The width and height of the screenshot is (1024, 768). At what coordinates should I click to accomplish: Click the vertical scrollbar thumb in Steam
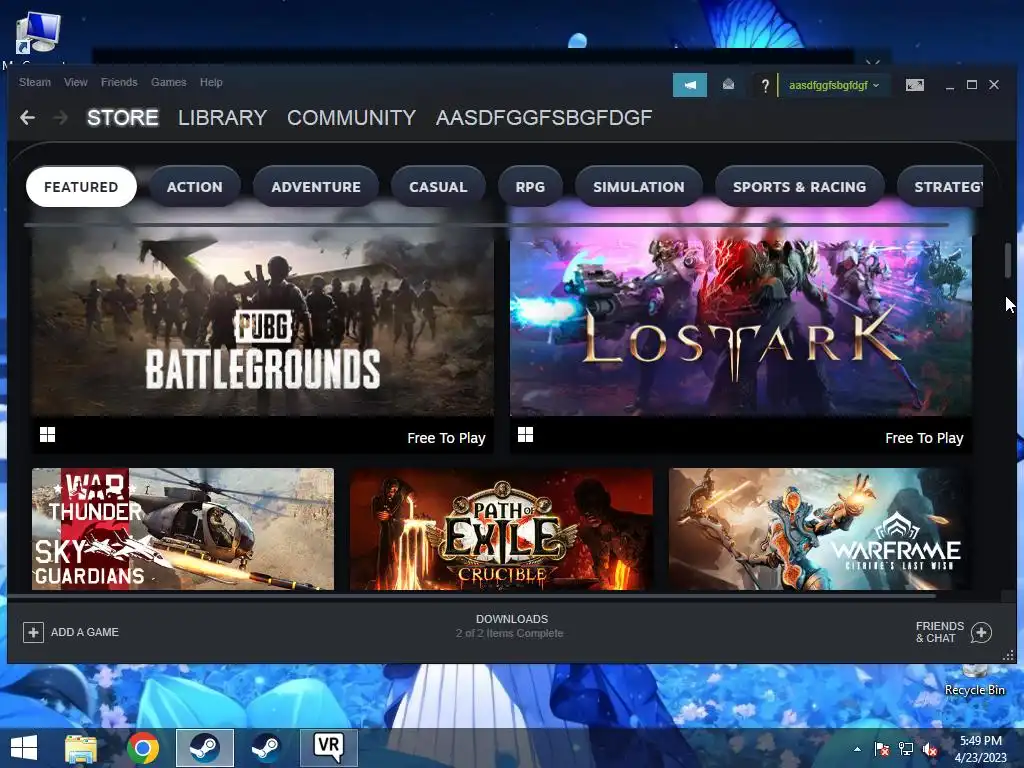(x=1008, y=259)
